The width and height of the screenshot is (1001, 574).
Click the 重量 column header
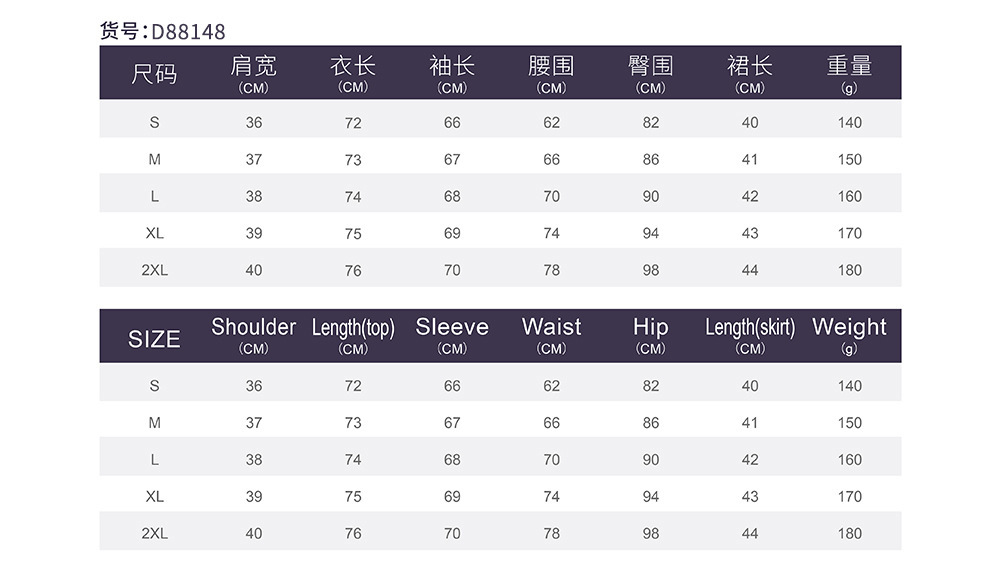point(849,73)
